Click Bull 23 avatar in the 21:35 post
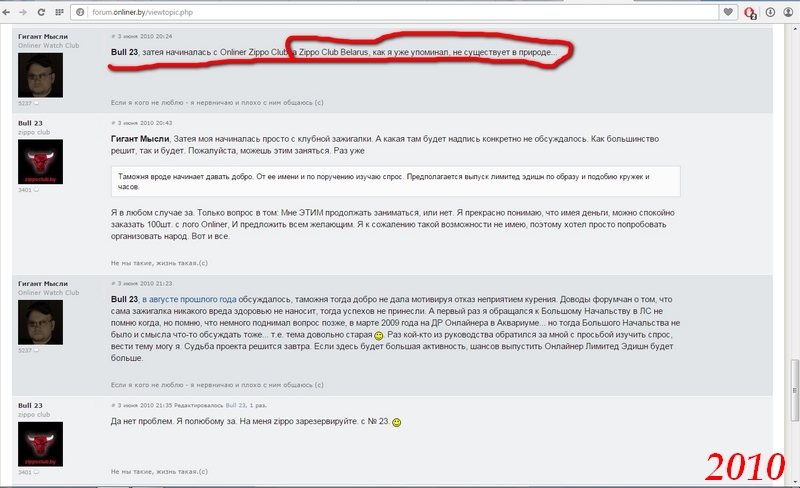This screenshot has height=488, width=800. (x=40, y=444)
